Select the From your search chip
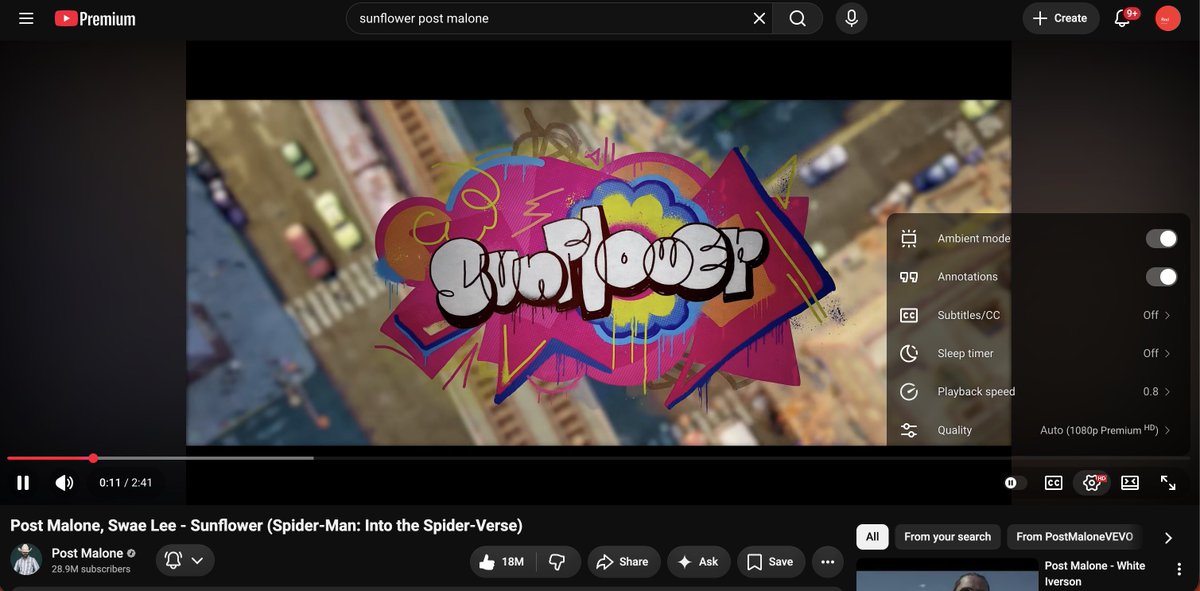The width and height of the screenshot is (1200, 591). (947, 537)
